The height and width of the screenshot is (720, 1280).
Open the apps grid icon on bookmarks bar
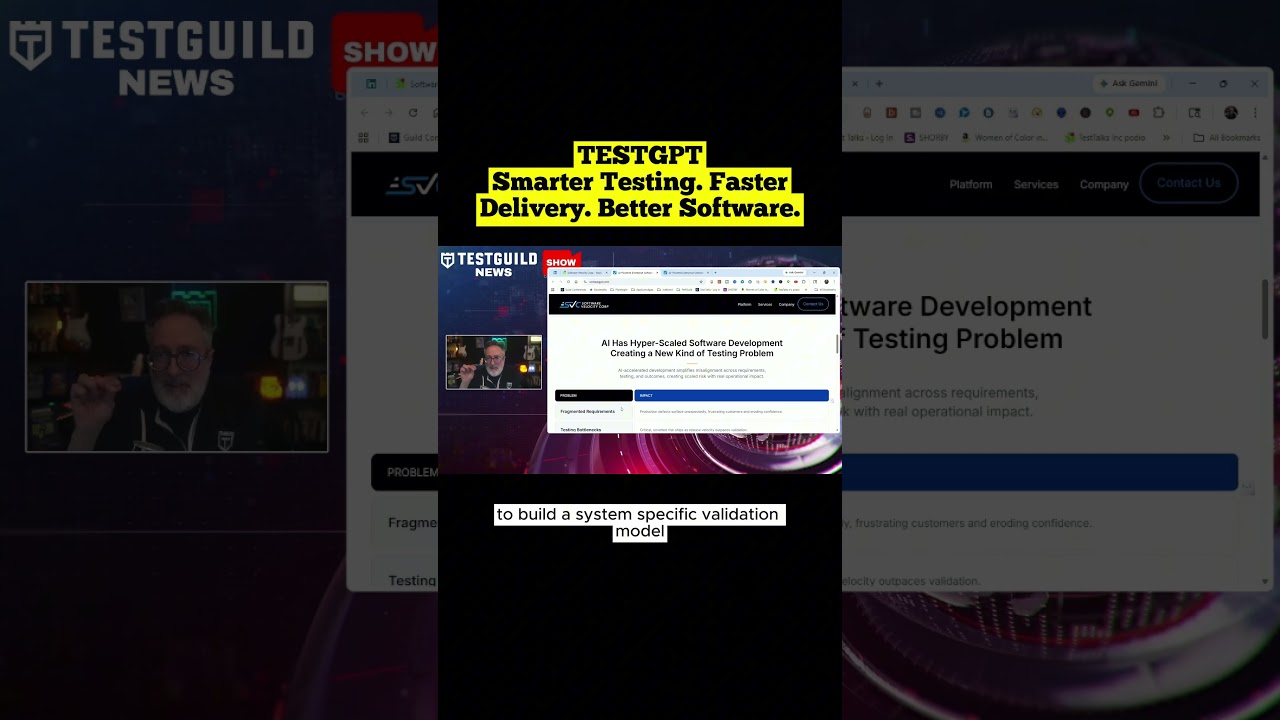(364, 138)
